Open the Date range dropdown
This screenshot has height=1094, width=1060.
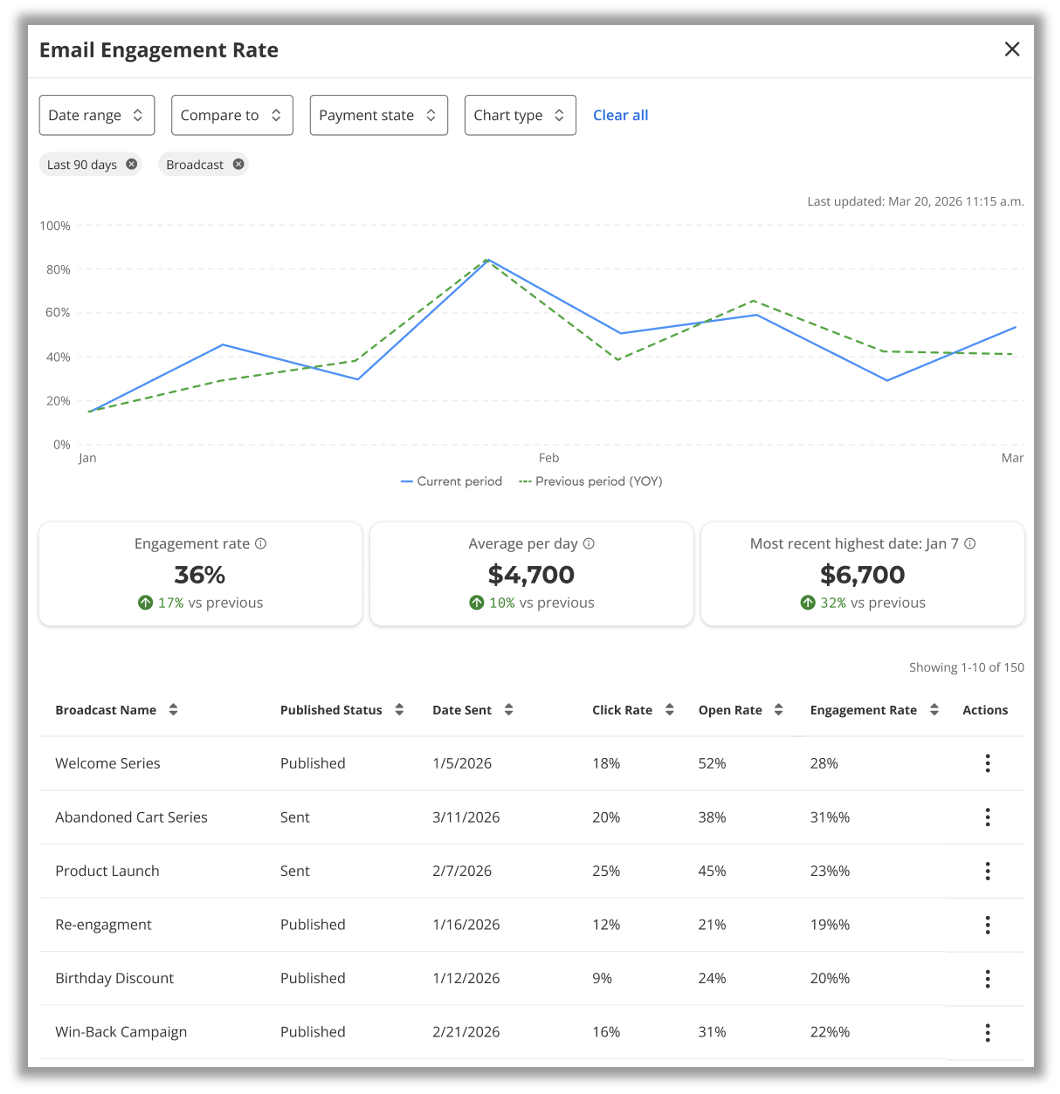(x=97, y=116)
